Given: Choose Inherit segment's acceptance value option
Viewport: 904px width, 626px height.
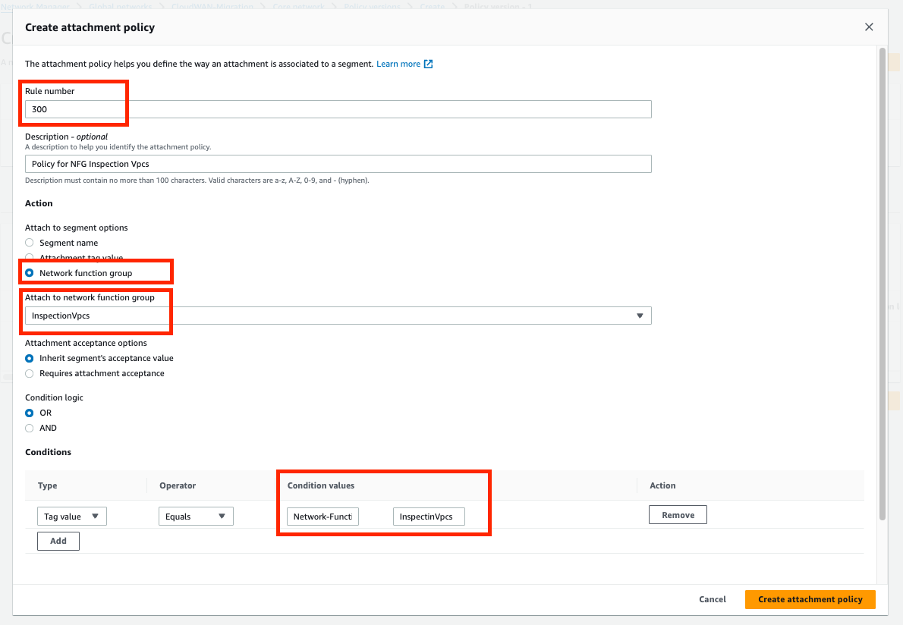Looking at the screenshot, I should [x=29, y=358].
